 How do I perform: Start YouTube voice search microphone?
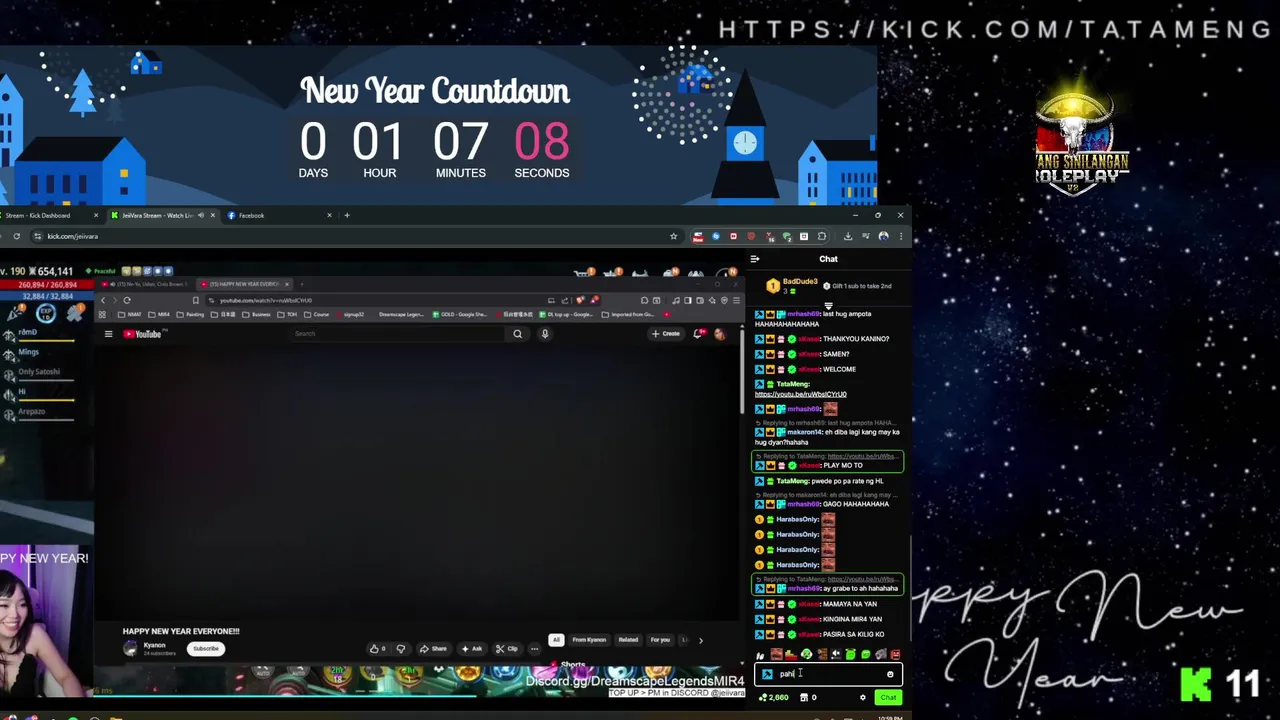pyautogui.click(x=544, y=334)
